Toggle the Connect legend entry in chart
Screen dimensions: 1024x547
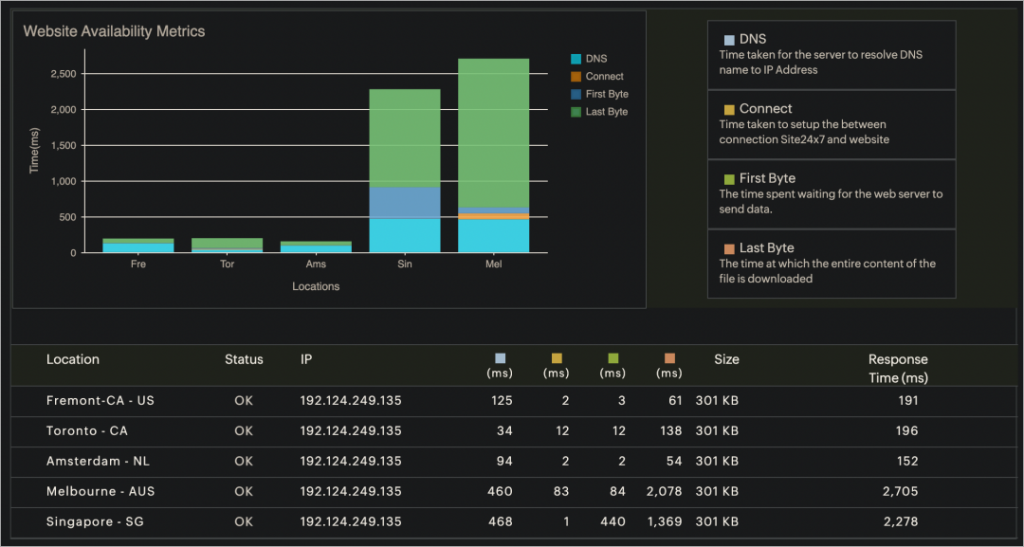(x=597, y=76)
